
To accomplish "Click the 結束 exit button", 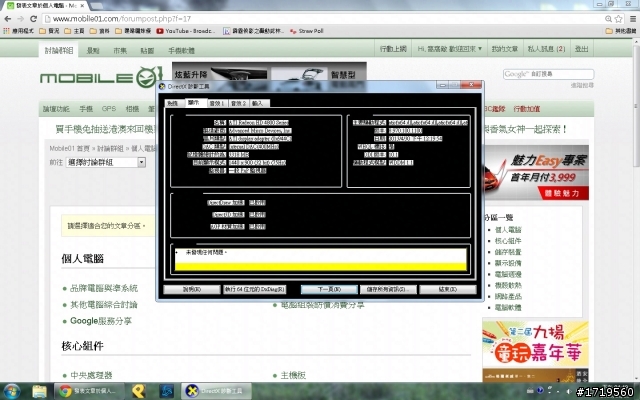I will click(448, 289).
